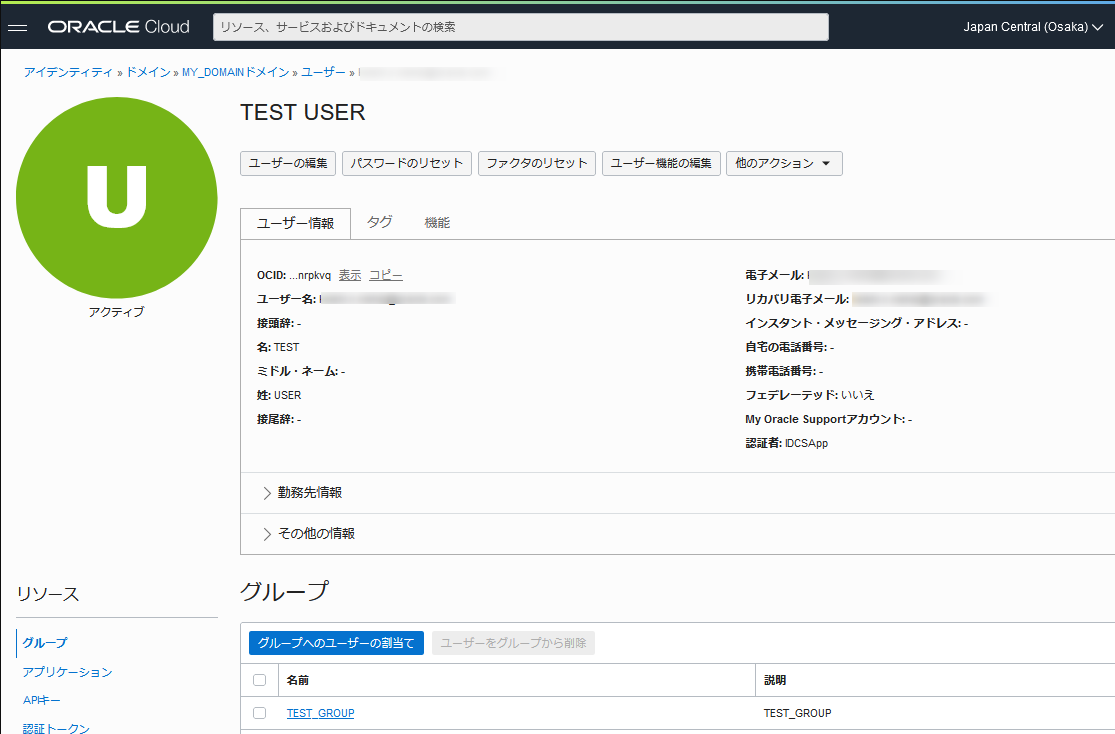The width and height of the screenshot is (1115, 734).
Task: Click the 名前 column header
Action: [x=298, y=680]
